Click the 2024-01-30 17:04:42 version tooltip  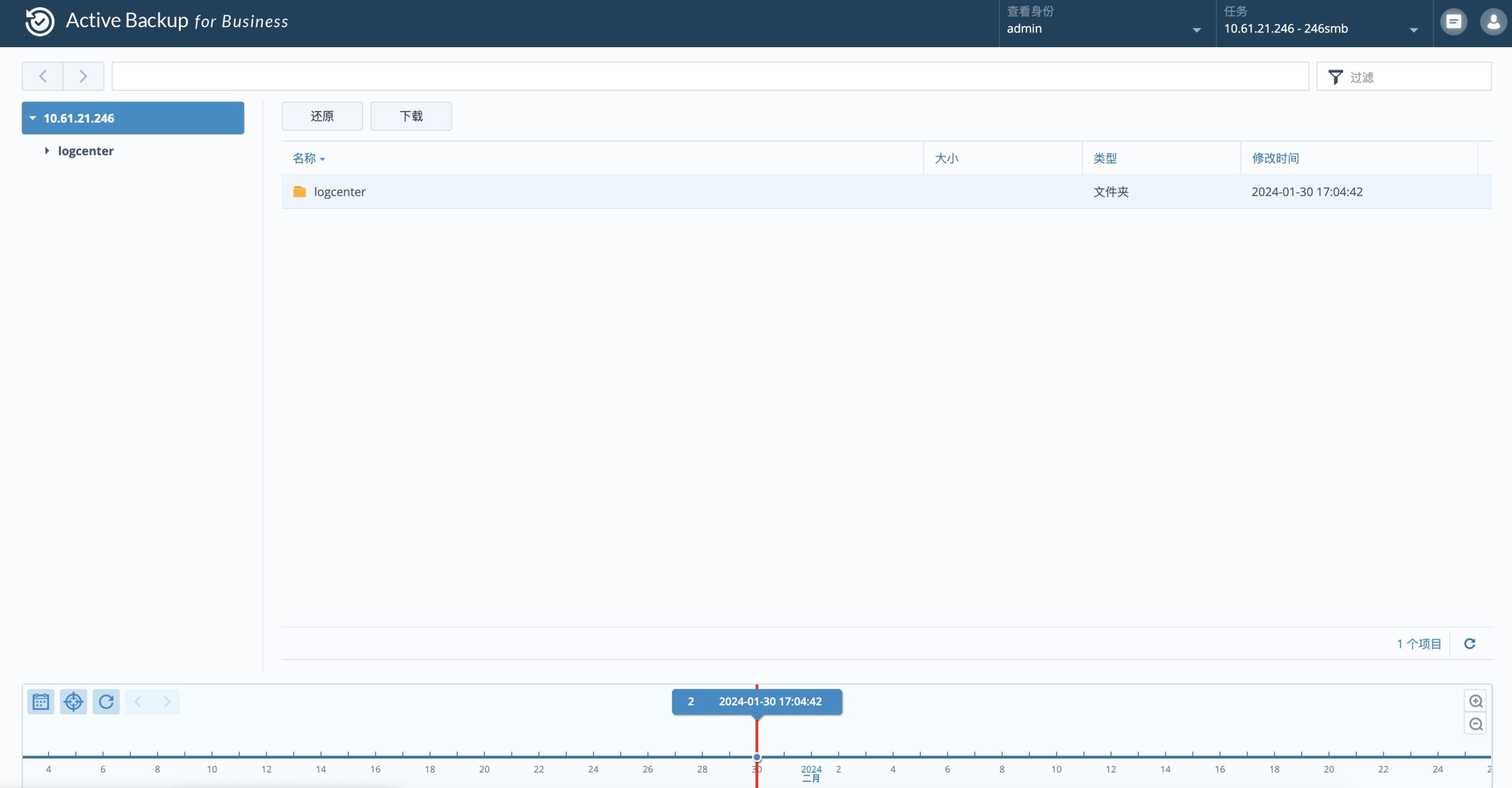click(x=757, y=702)
